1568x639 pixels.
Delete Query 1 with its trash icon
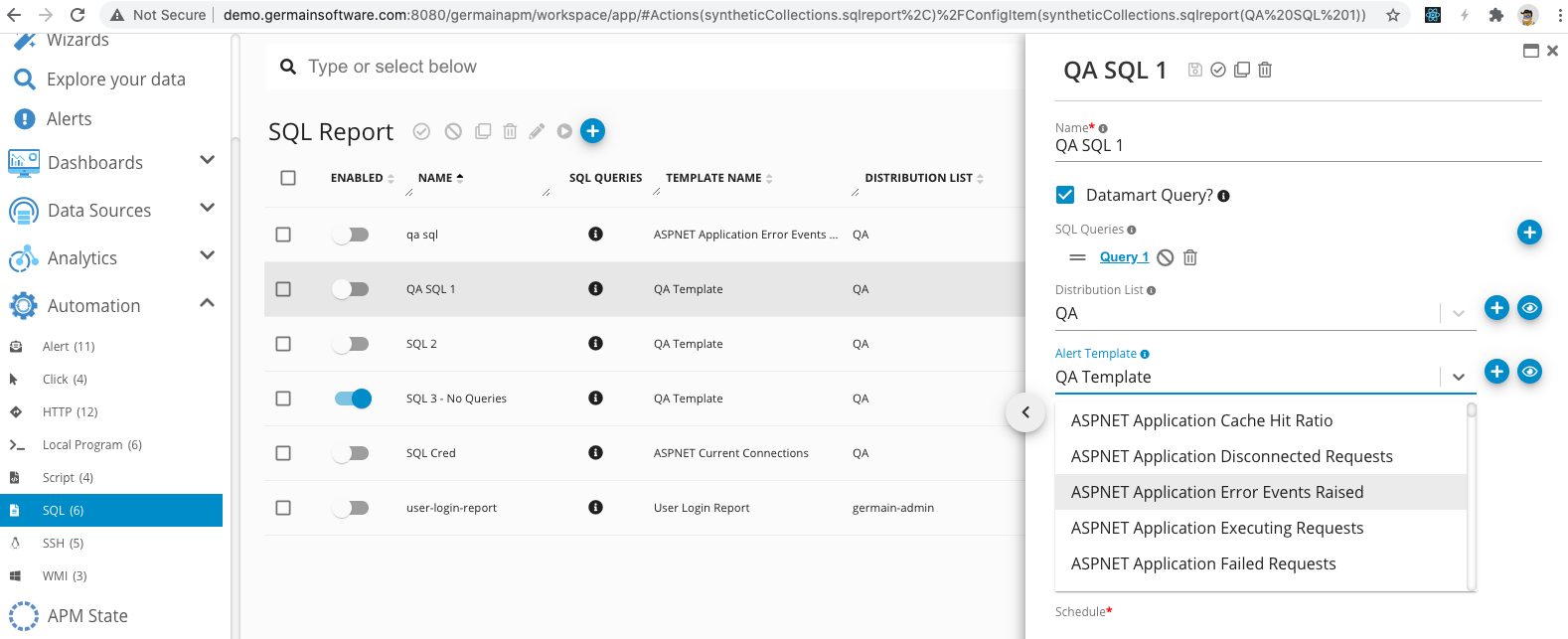[1189, 257]
